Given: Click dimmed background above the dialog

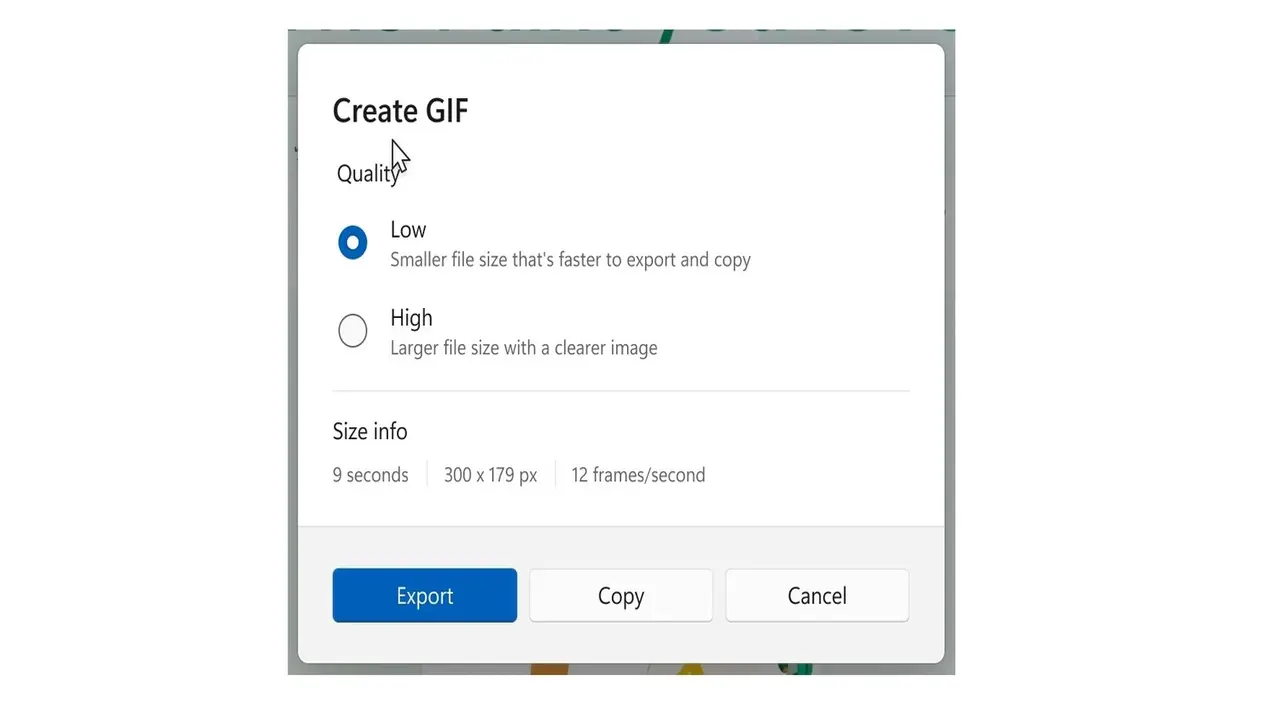Looking at the screenshot, I should coord(620,35).
